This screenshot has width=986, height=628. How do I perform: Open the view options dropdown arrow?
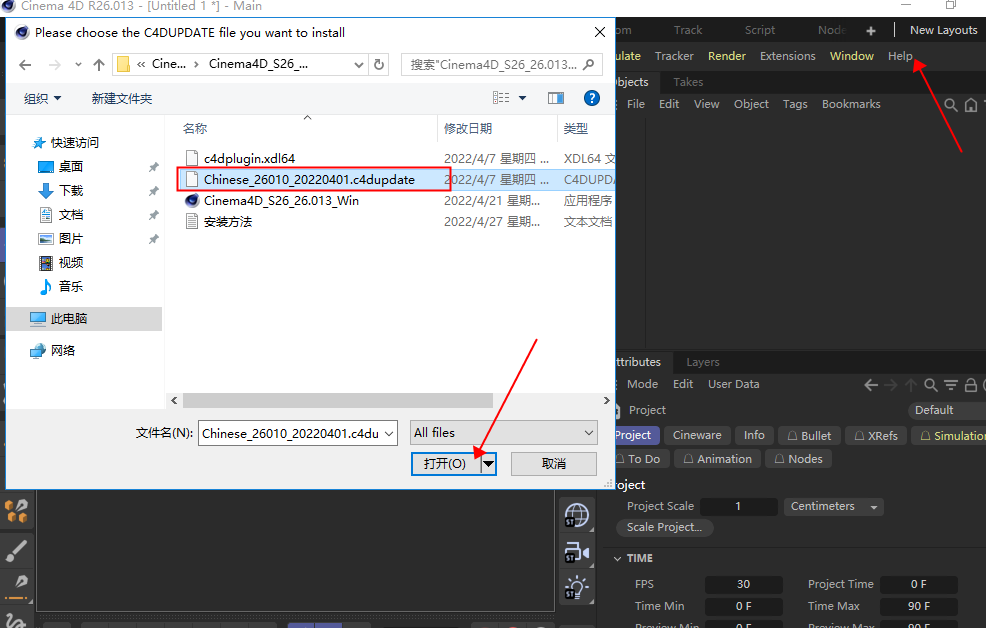tap(522, 98)
